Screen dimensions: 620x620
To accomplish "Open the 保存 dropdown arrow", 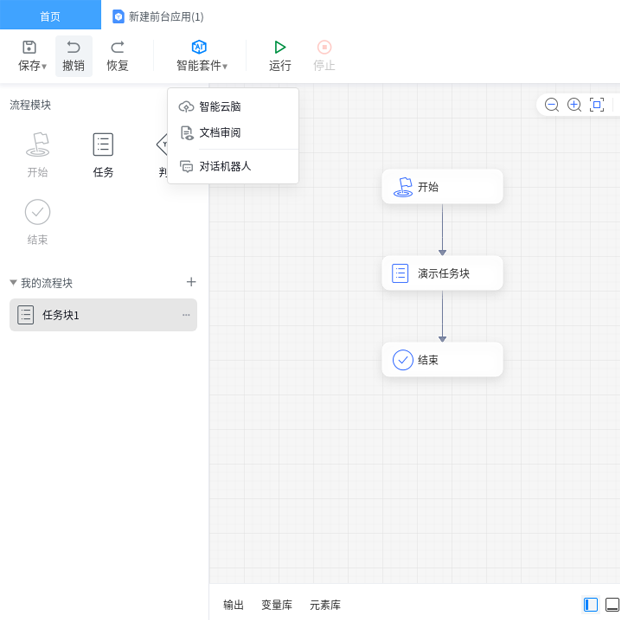I will (45, 67).
